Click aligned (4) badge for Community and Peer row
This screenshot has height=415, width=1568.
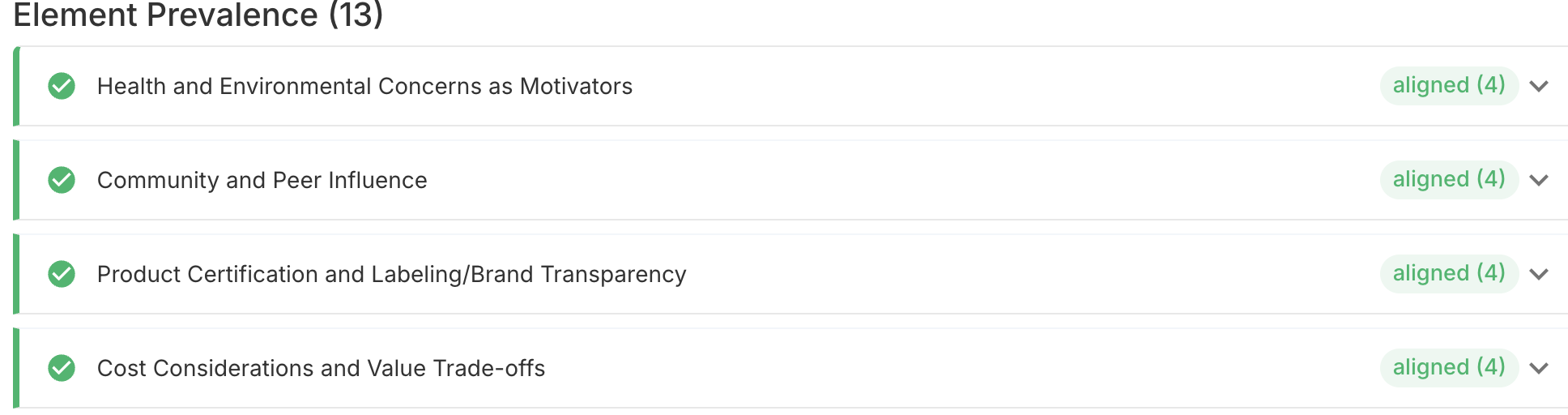[x=1448, y=179]
